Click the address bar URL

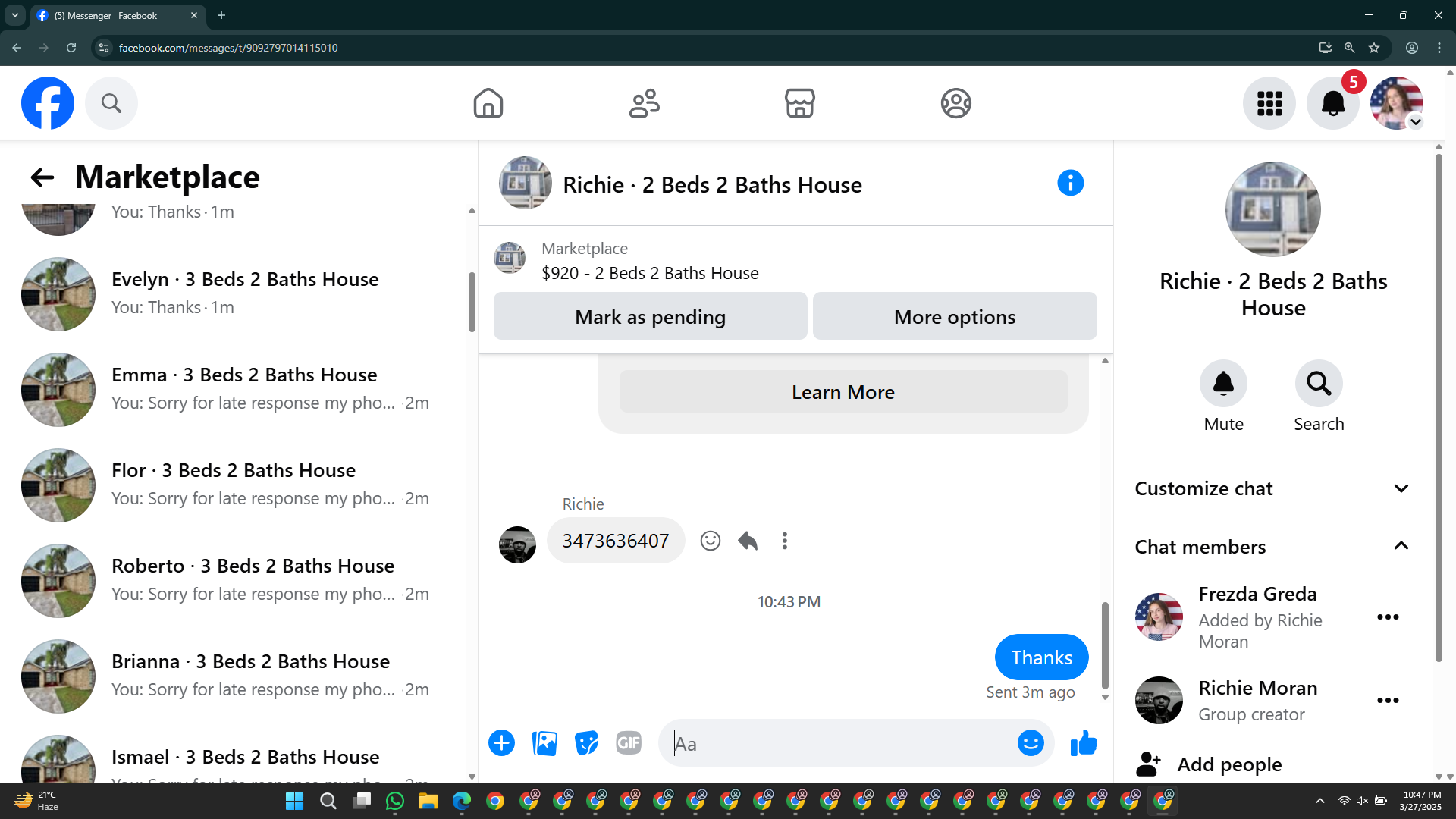tap(228, 48)
